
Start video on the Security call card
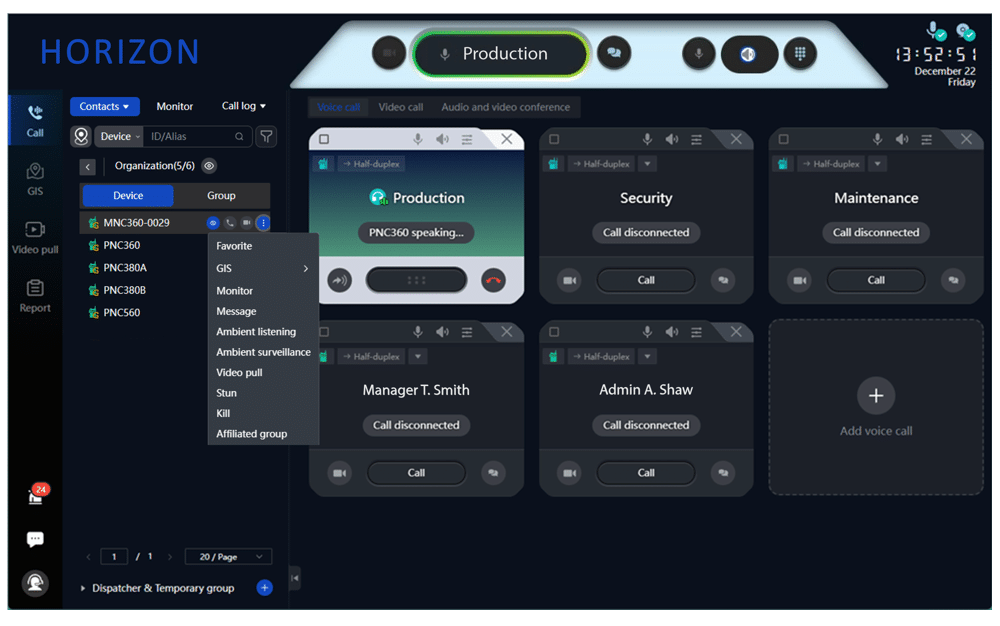click(570, 280)
